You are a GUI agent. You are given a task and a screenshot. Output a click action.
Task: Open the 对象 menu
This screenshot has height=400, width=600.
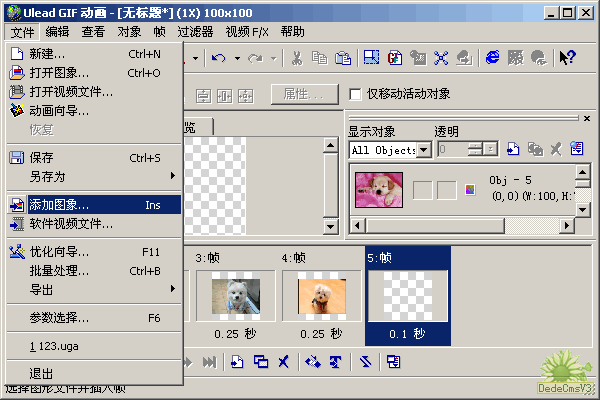[129, 32]
